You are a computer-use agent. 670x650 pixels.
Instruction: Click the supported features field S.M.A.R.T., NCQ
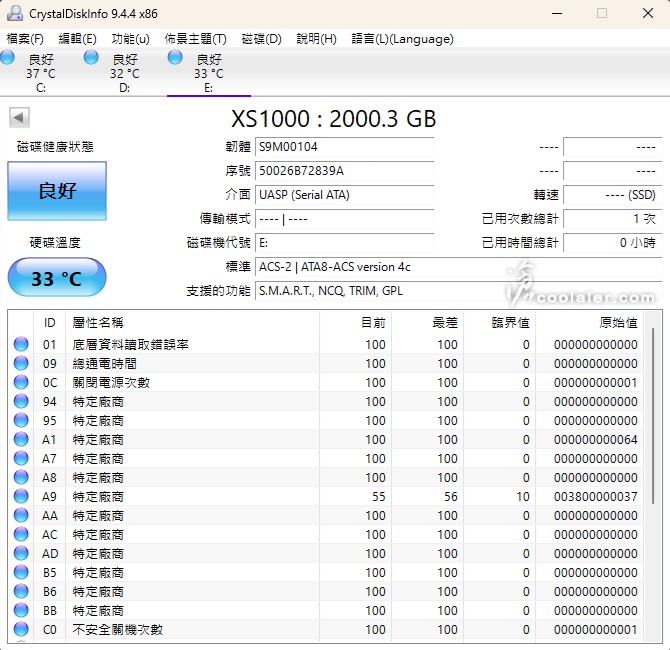coord(458,291)
